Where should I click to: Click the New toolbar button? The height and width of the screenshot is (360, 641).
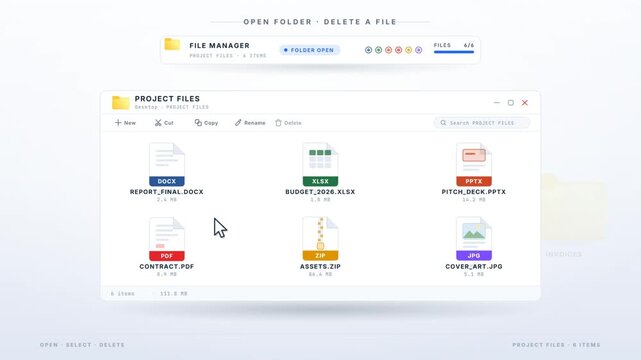(x=125, y=123)
